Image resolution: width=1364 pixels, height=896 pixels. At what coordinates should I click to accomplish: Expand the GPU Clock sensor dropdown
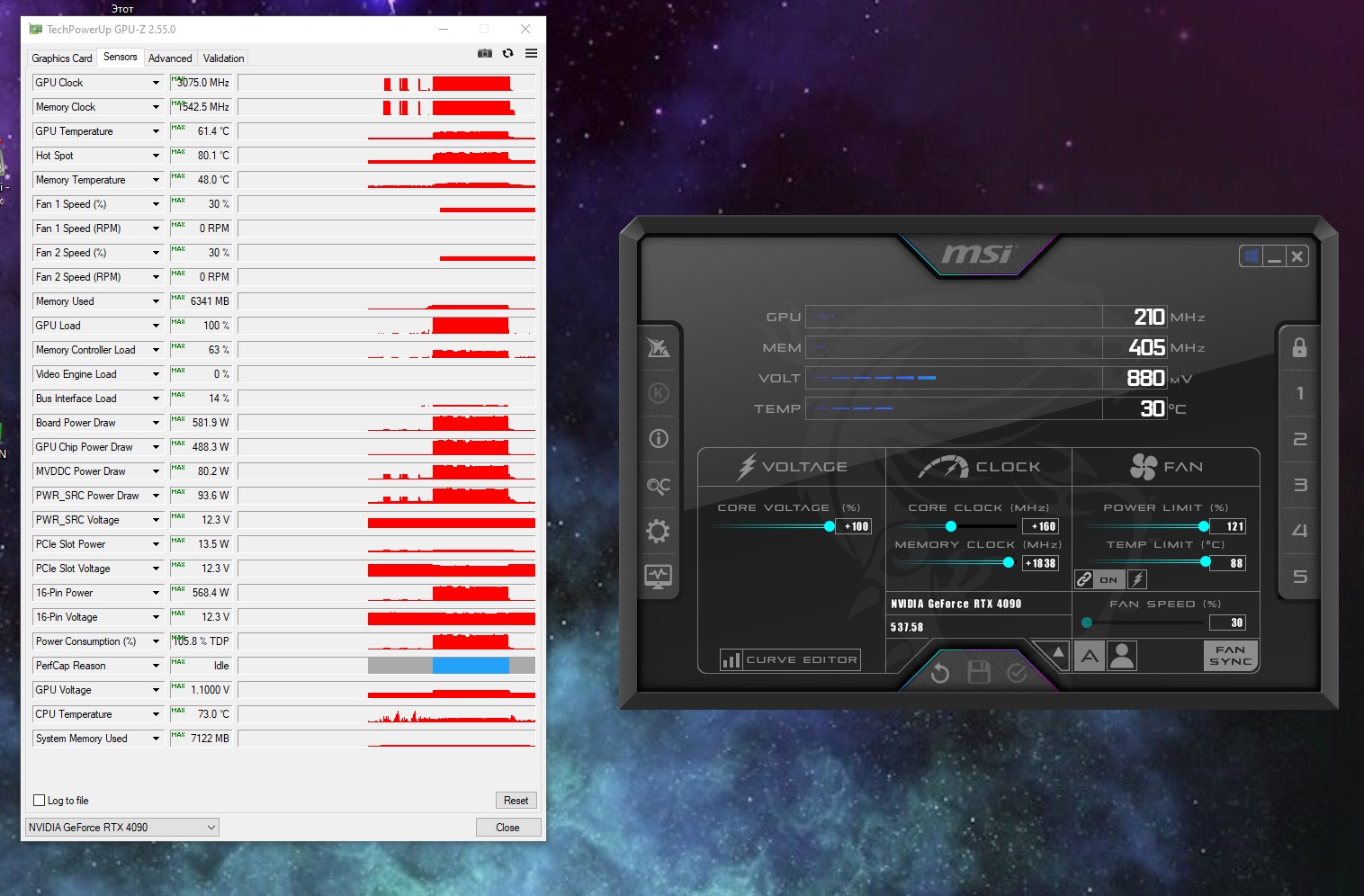156,83
